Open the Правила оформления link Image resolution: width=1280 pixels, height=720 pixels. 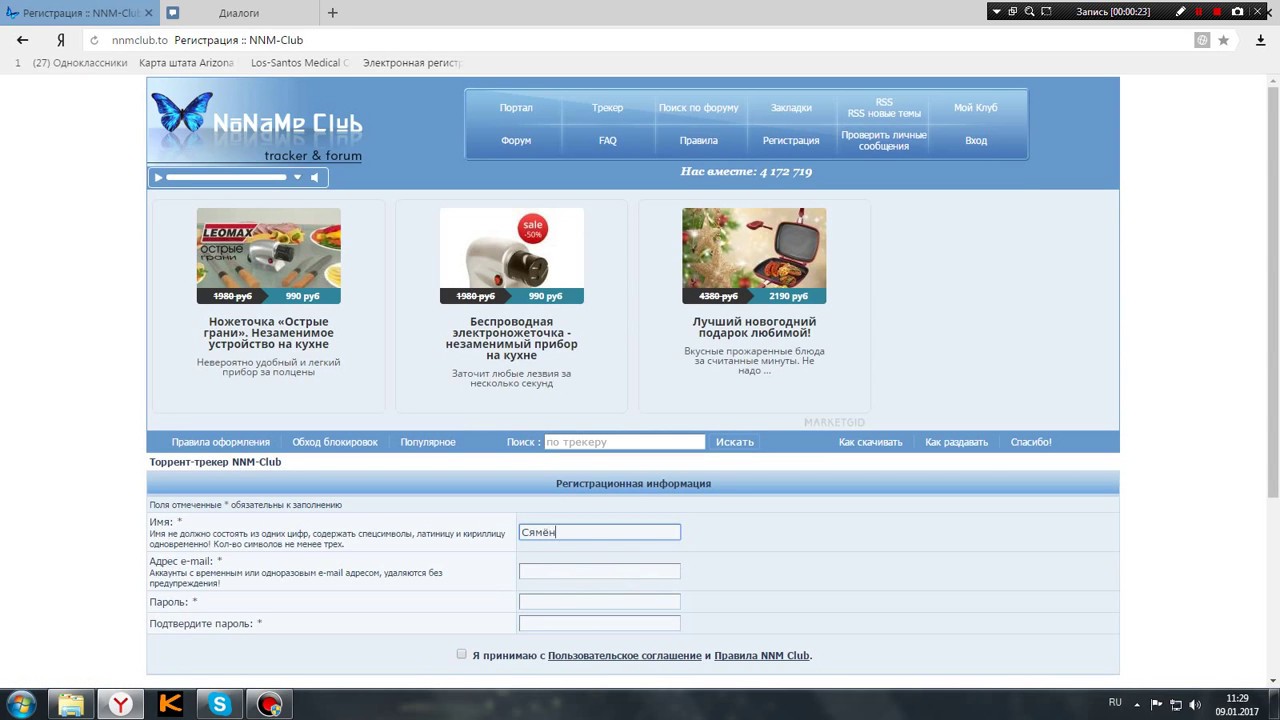click(220, 442)
